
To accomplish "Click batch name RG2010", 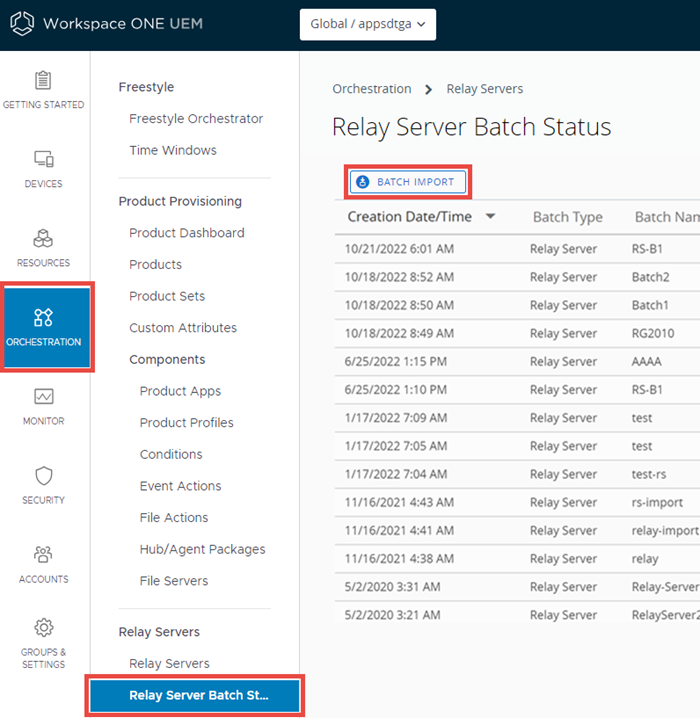I will coord(653,333).
